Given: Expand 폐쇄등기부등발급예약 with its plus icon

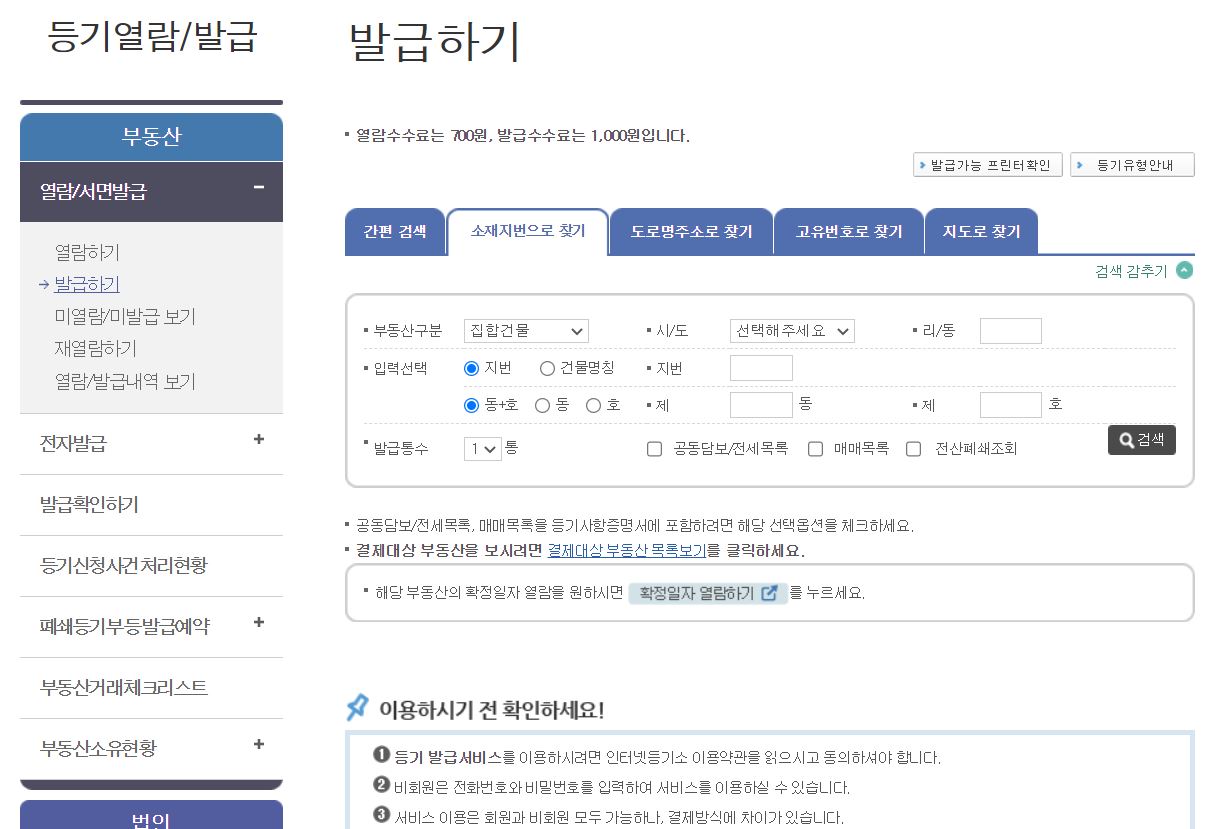Looking at the screenshot, I should pos(258,622).
